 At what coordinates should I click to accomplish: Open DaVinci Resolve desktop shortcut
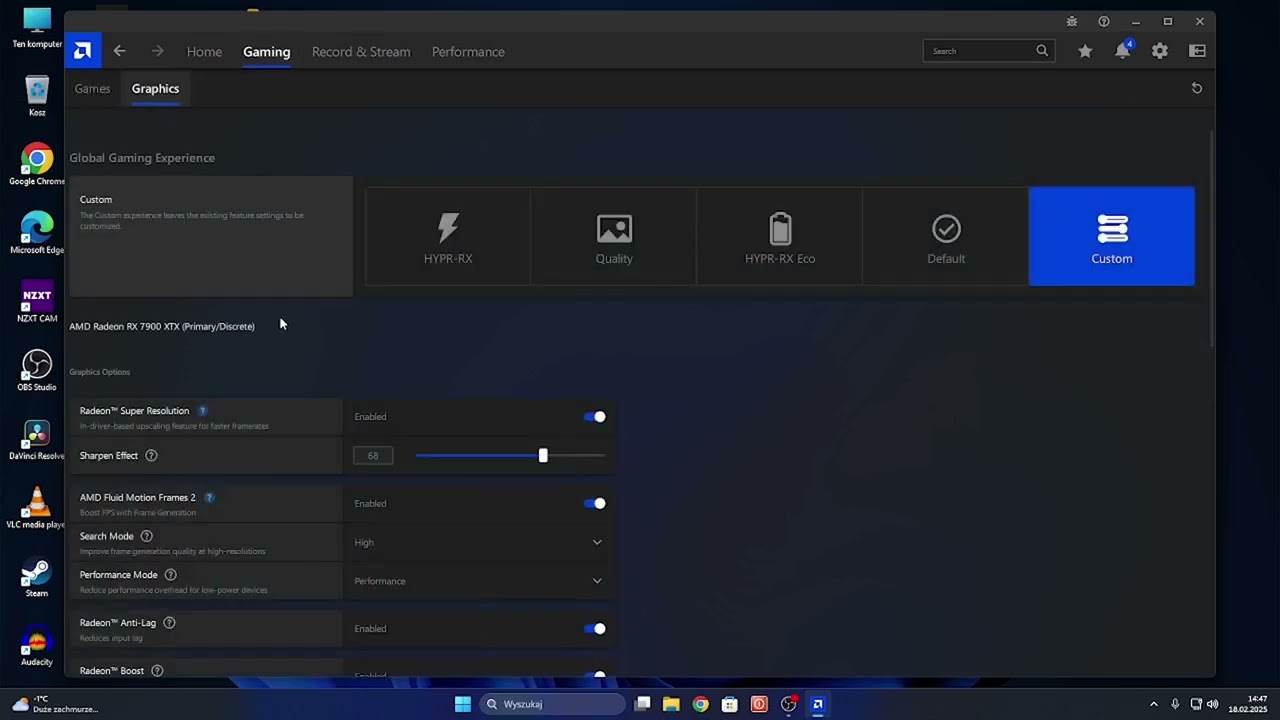(x=37, y=440)
